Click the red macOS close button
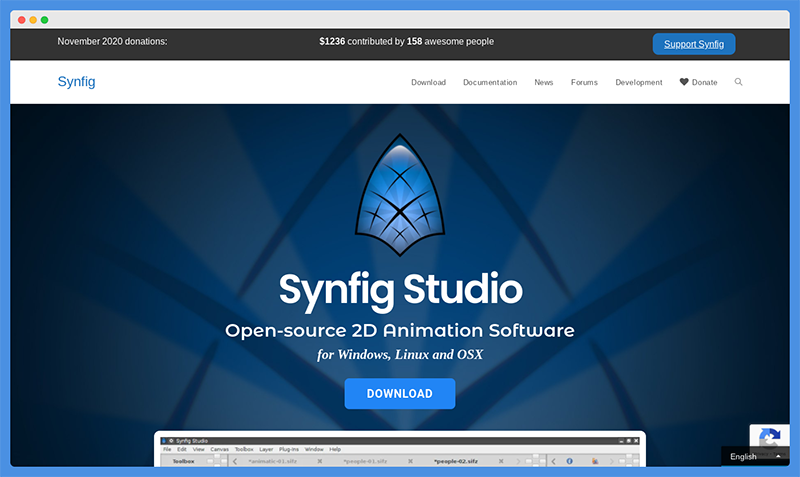Screen dimensions: 800x477 point(21,20)
